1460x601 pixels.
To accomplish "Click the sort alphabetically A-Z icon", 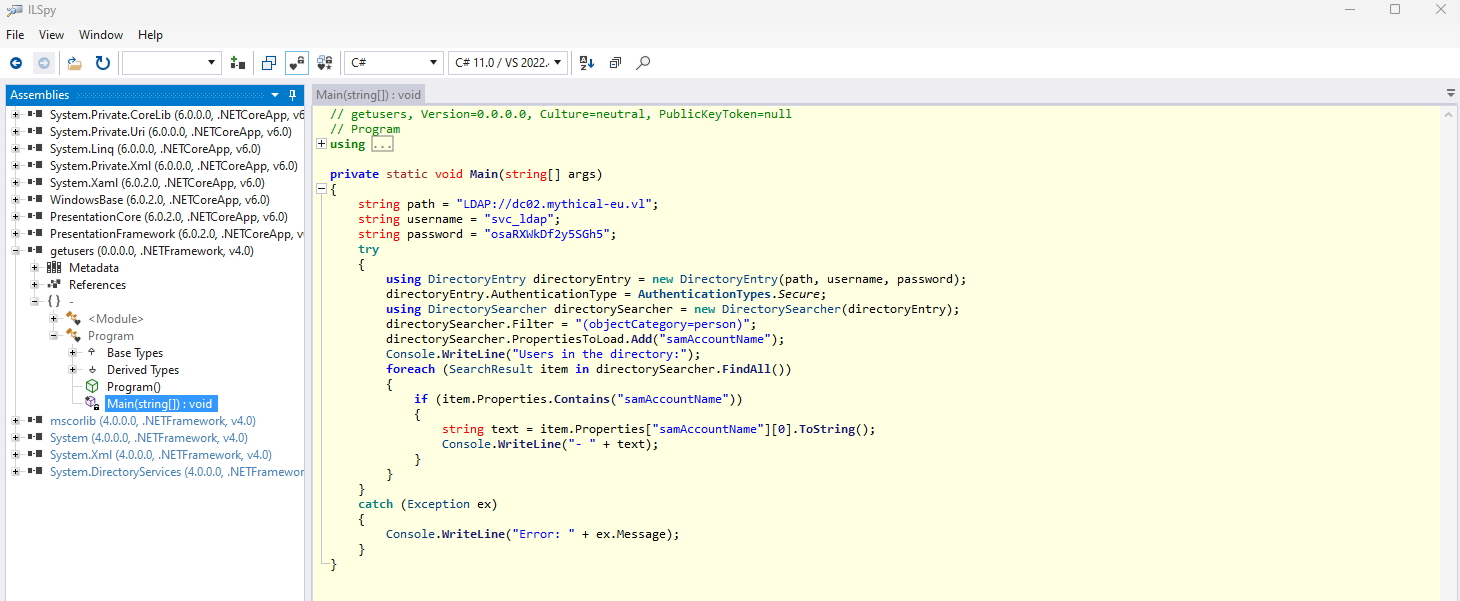I will tap(587, 63).
